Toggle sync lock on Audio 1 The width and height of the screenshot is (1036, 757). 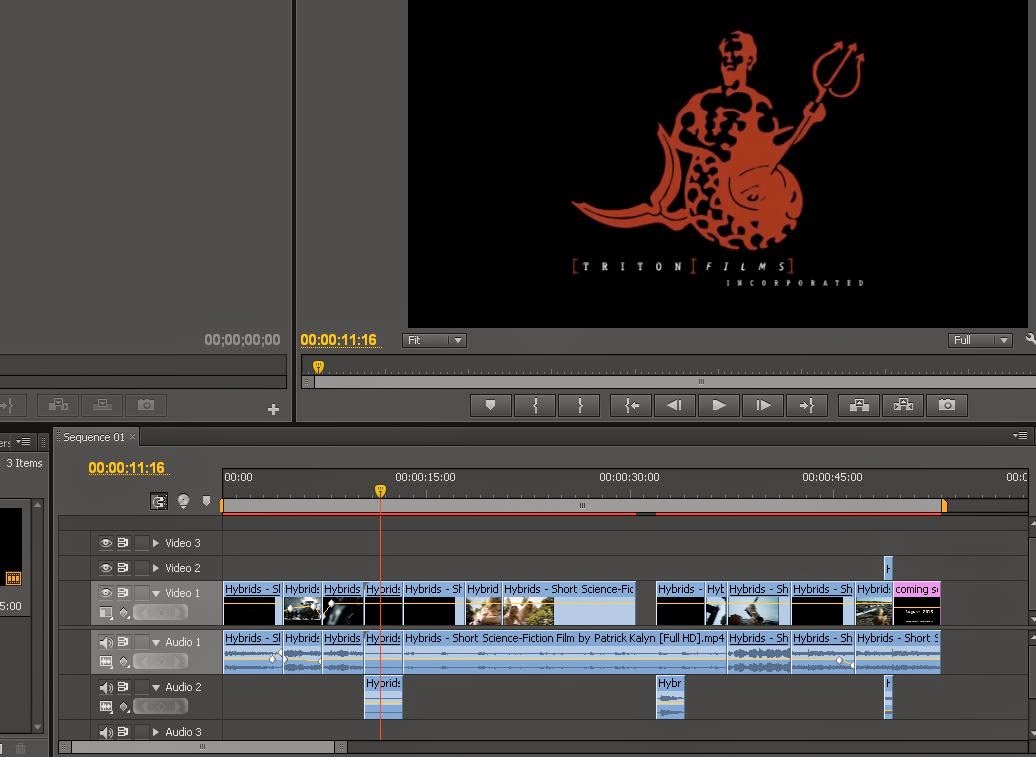pyautogui.click(x=123, y=641)
